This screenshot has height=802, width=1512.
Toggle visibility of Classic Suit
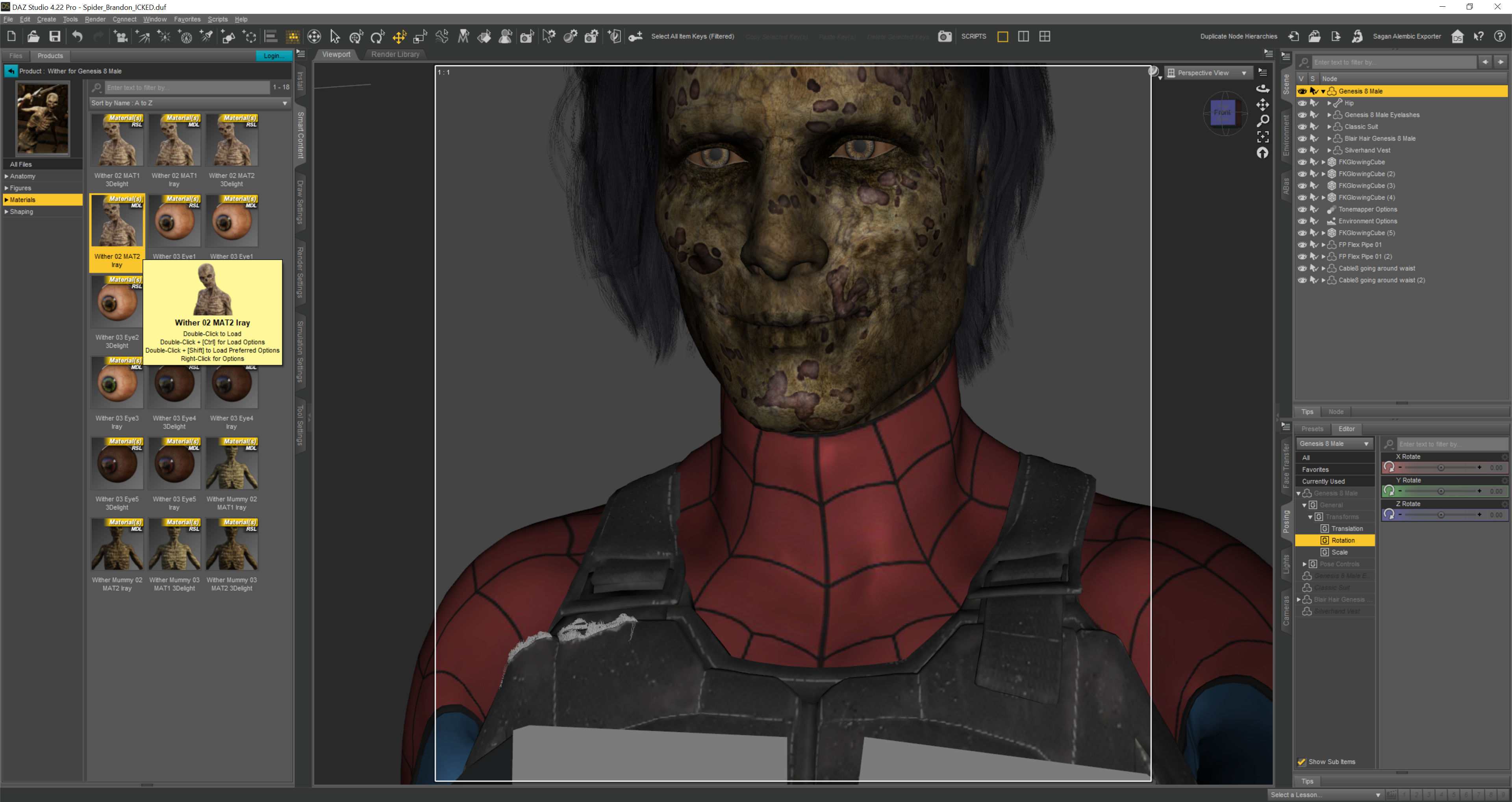click(x=1302, y=127)
